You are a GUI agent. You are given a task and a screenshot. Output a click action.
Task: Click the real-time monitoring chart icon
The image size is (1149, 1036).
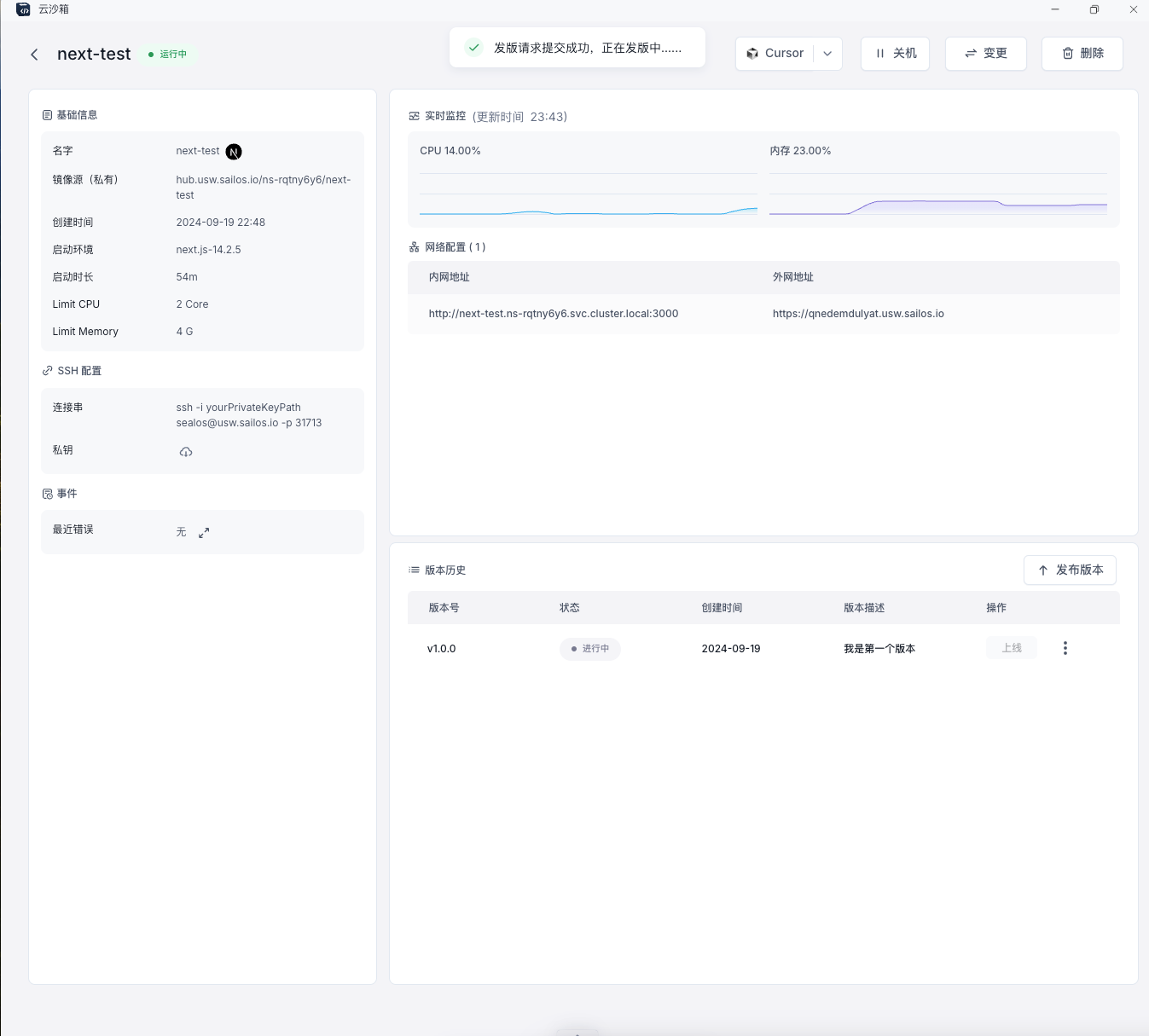pyautogui.click(x=414, y=116)
